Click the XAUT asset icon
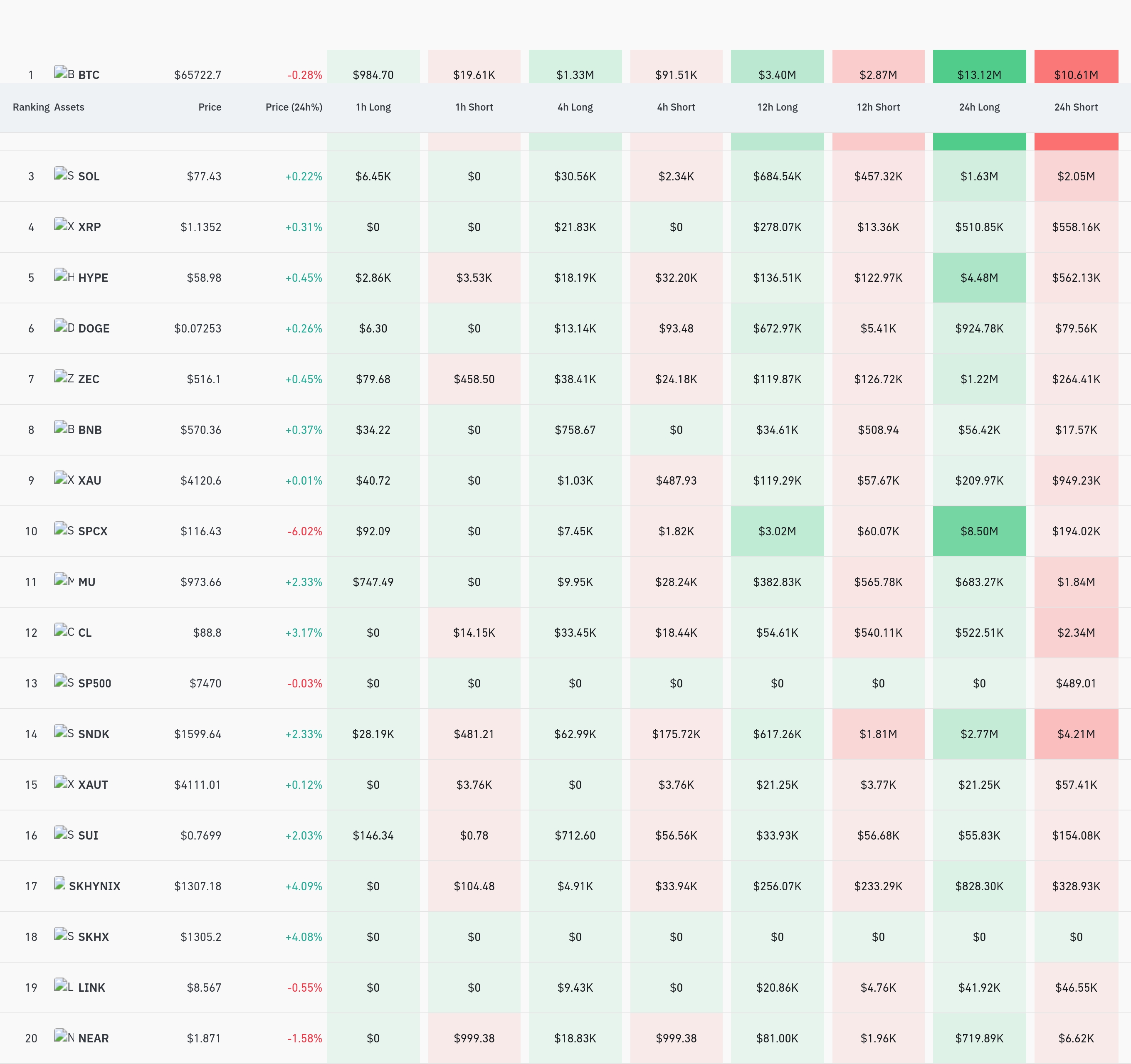The width and height of the screenshot is (1131, 1064). pyautogui.click(x=64, y=782)
